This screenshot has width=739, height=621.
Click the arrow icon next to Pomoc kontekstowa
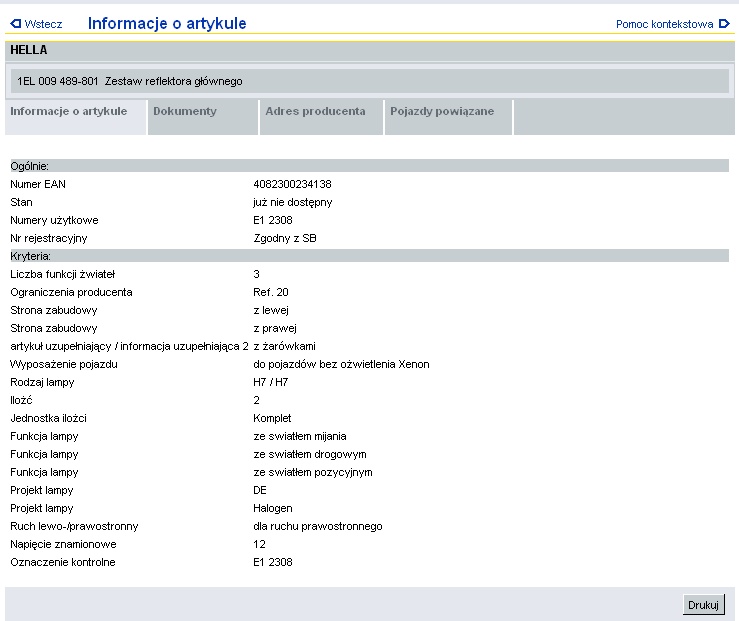coord(724,24)
